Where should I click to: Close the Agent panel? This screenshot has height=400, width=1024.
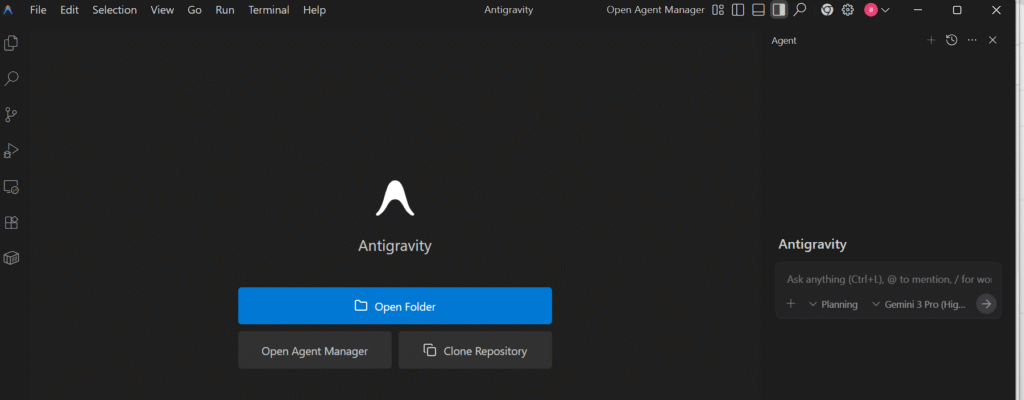click(x=993, y=40)
